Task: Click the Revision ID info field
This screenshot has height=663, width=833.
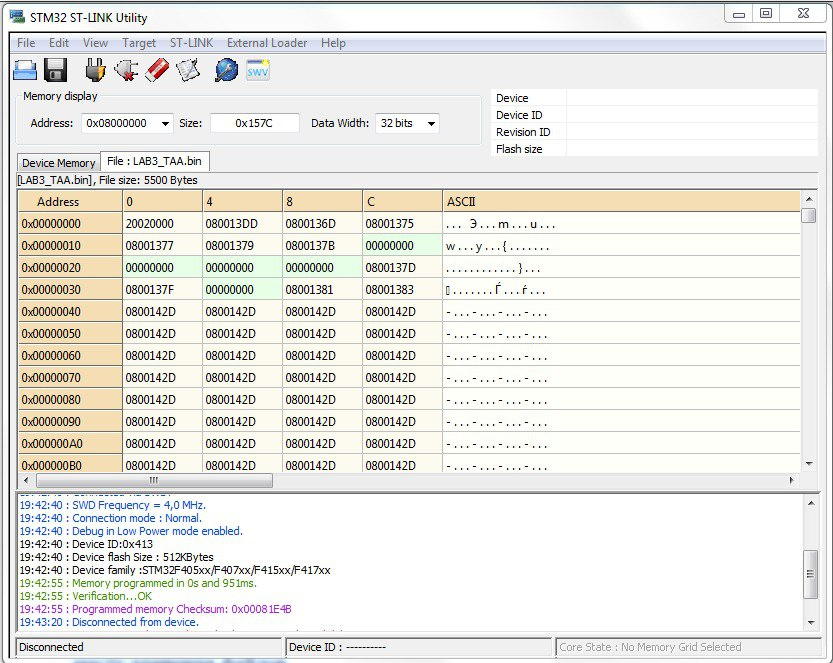Action: coord(692,132)
